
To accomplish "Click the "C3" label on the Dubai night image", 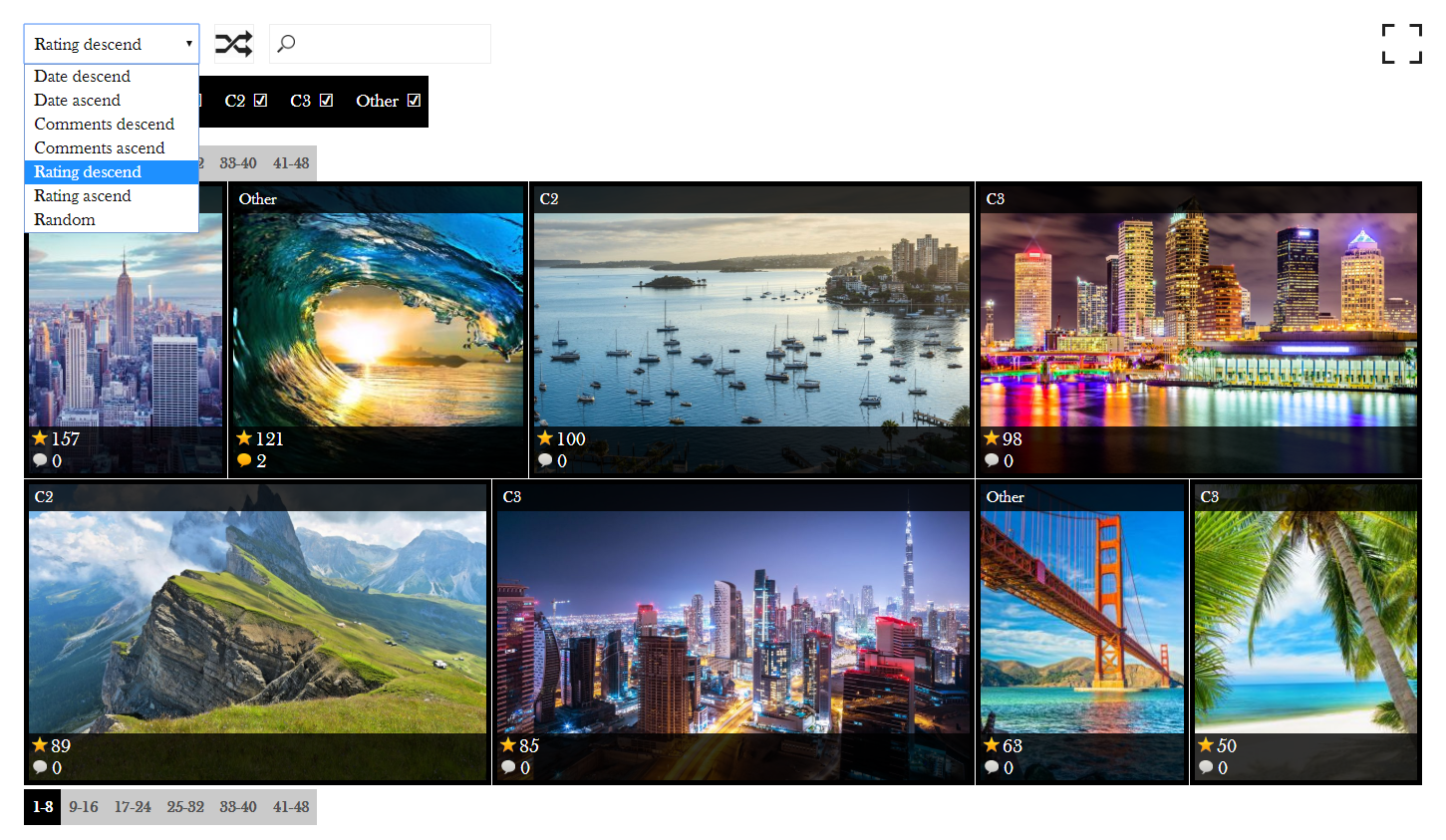I will pos(512,497).
